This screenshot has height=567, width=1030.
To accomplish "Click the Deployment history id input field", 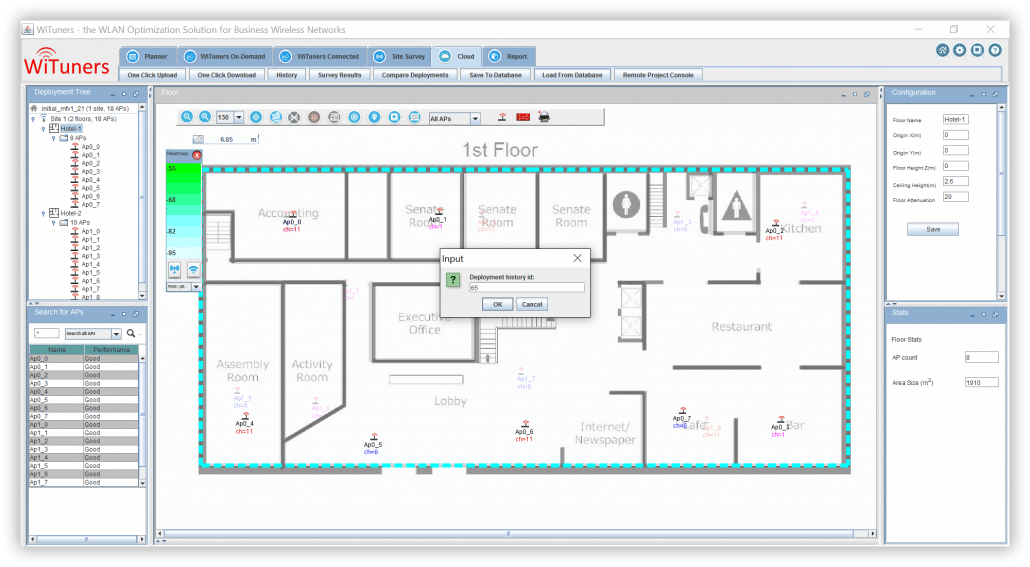I will click(x=526, y=288).
